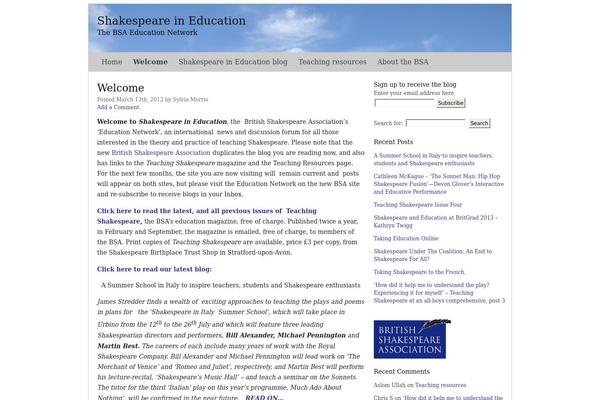
Task: Click the 'Sign up to receive the blog' heading
Action: click(x=415, y=84)
